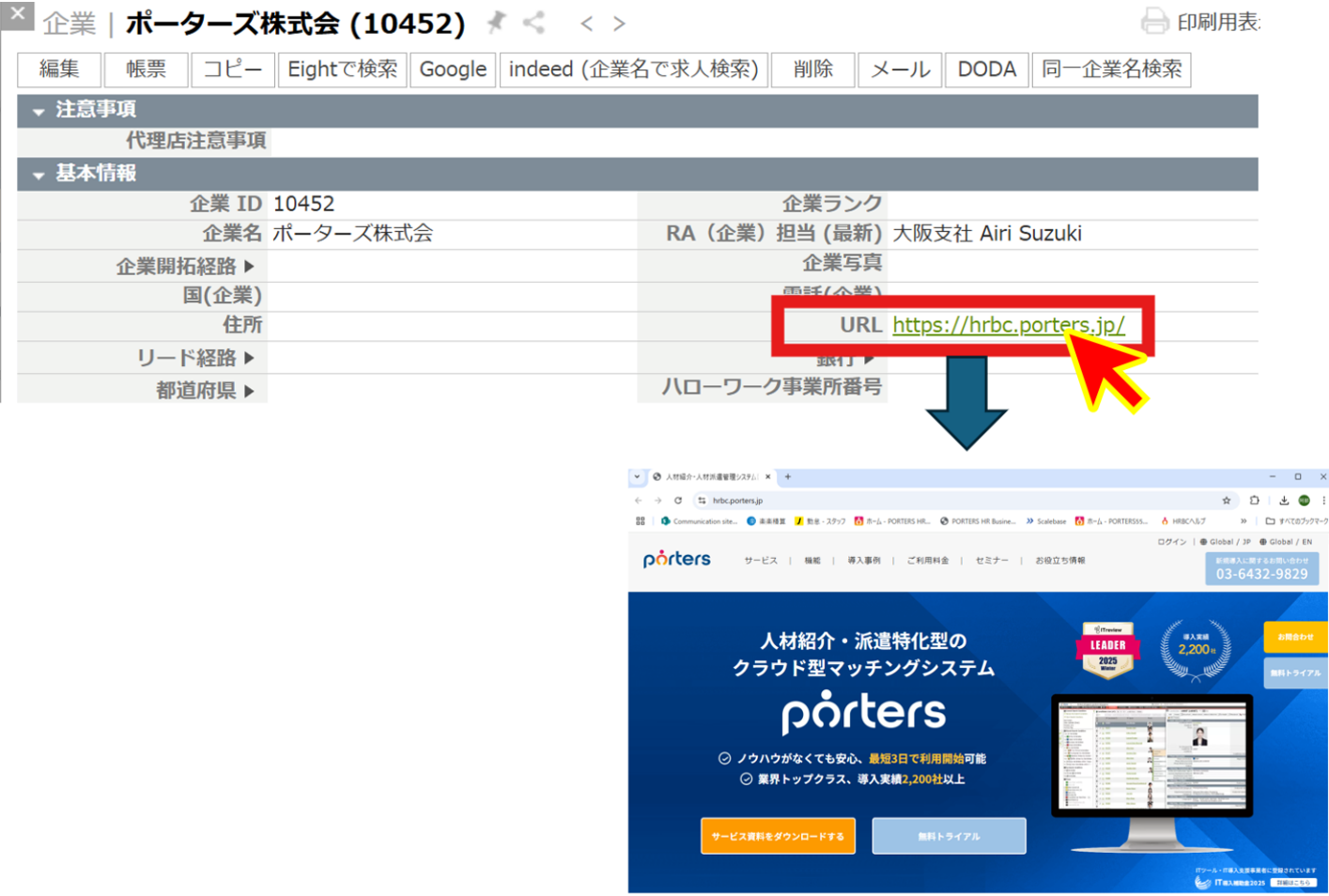Reload the page with the browser refresh icon
The height and width of the screenshot is (896, 1329).
[x=678, y=501]
